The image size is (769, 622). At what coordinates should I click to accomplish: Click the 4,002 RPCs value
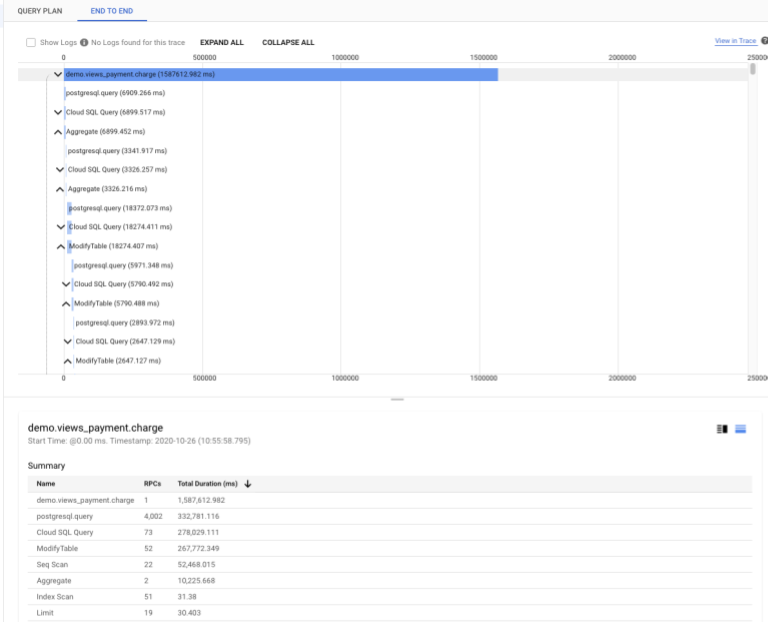tap(153, 517)
